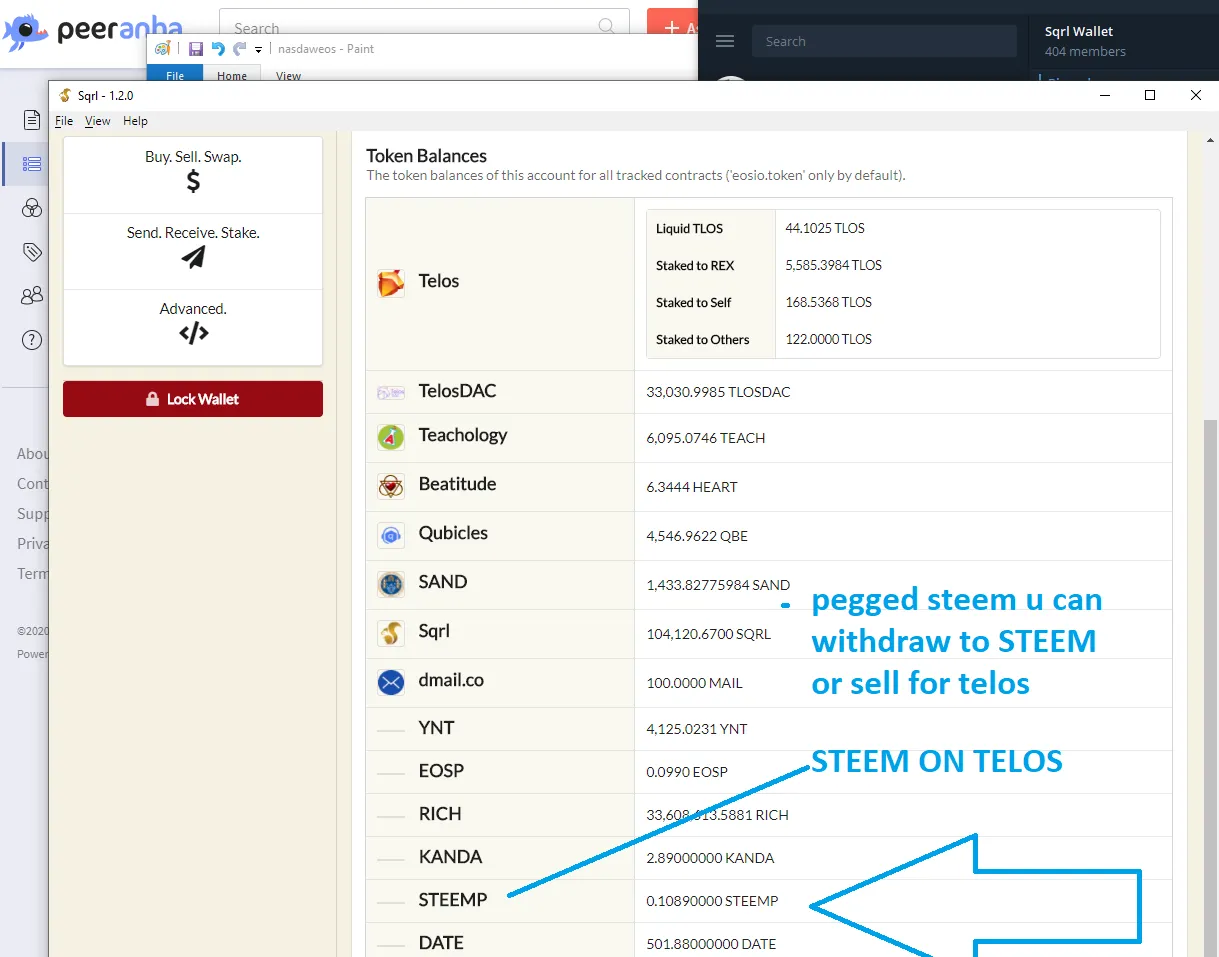Click the Qubicles token logo

pyautogui.click(x=391, y=535)
